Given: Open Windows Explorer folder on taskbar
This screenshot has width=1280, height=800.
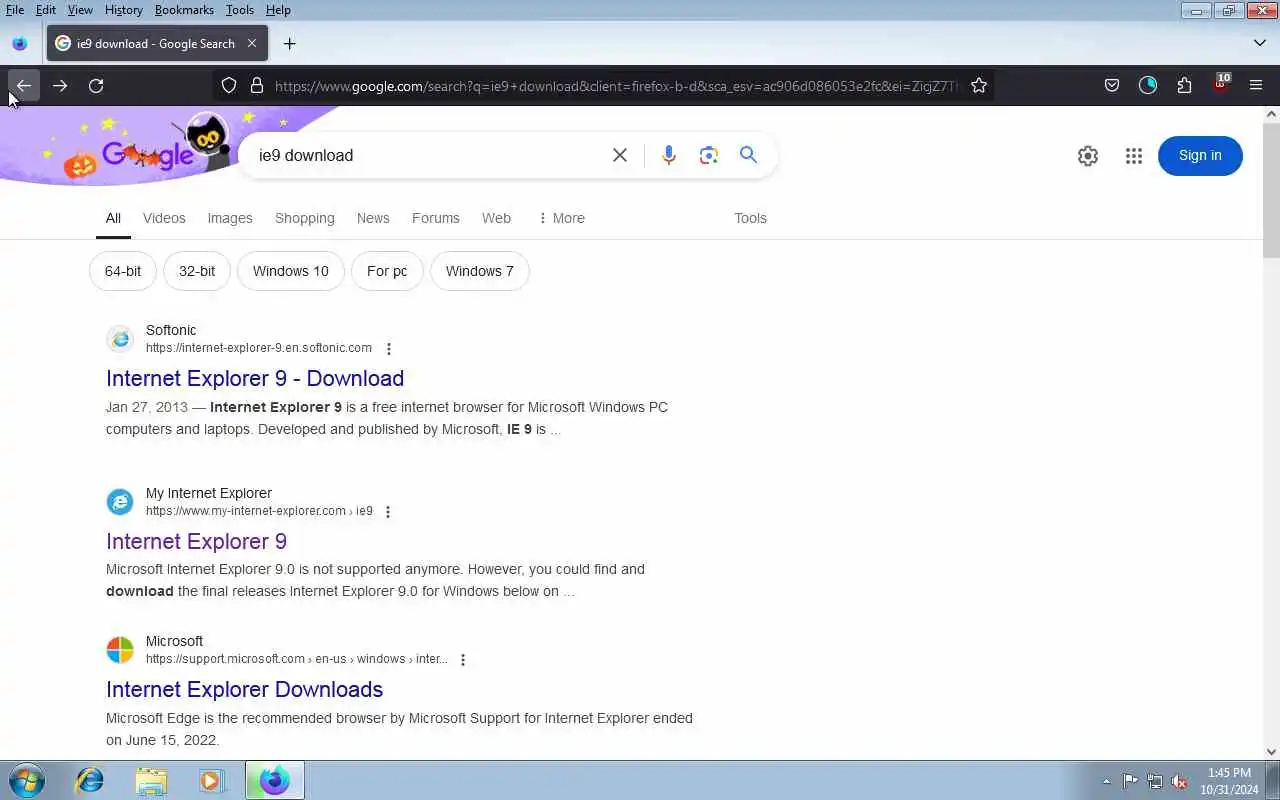Looking at the screenshot, I should coord(151,780).
